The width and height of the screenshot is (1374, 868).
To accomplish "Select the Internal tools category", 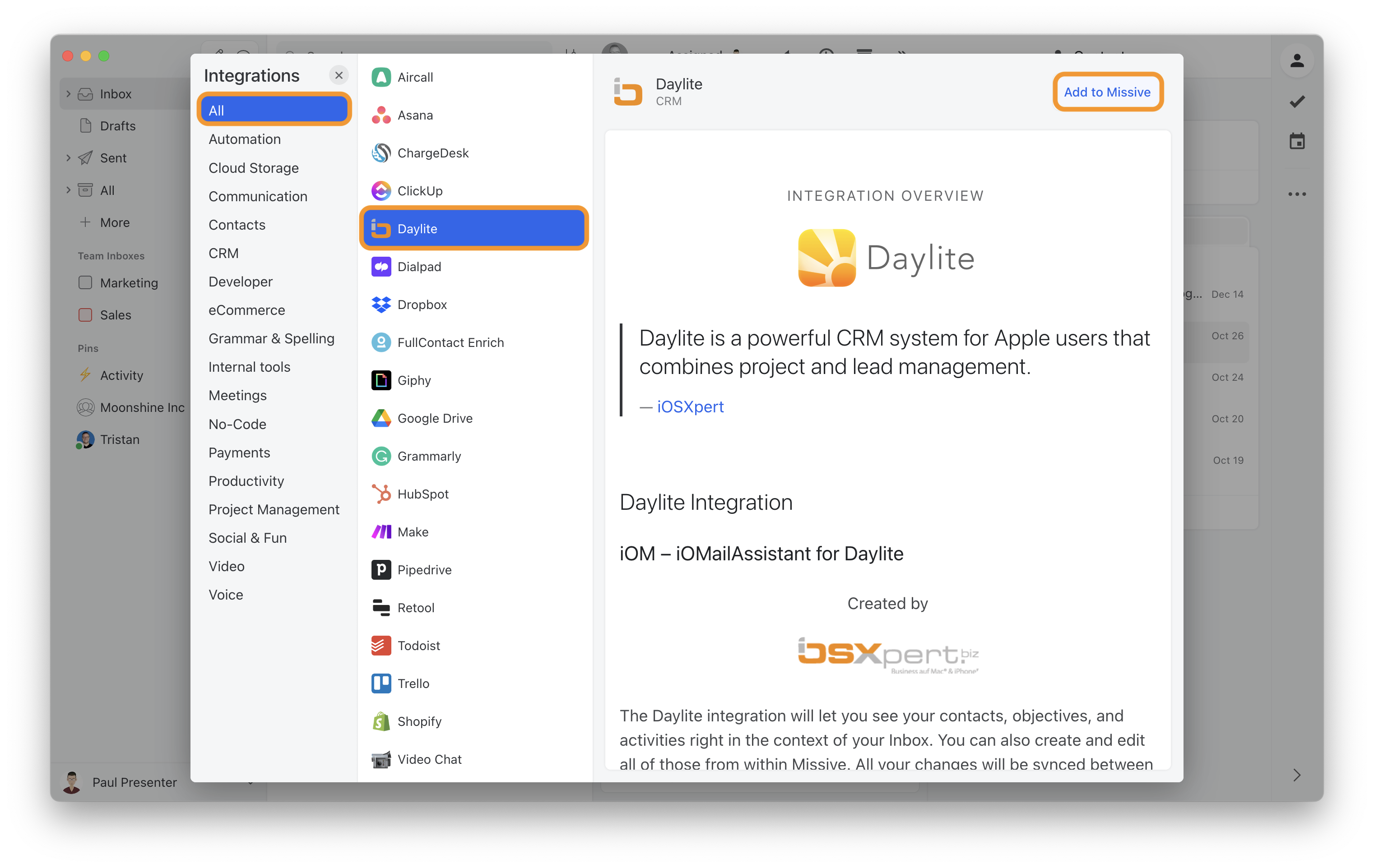I will coord(274,367).
